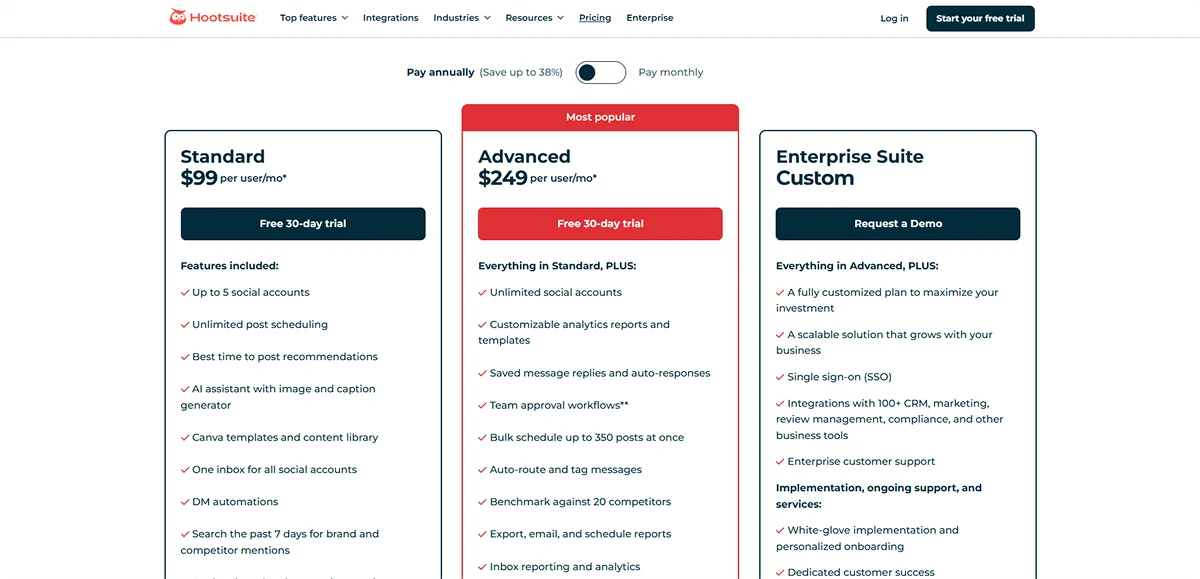
Task: Click checkmark beside "Canva templates and content library"
Action: tap(185, 437)
